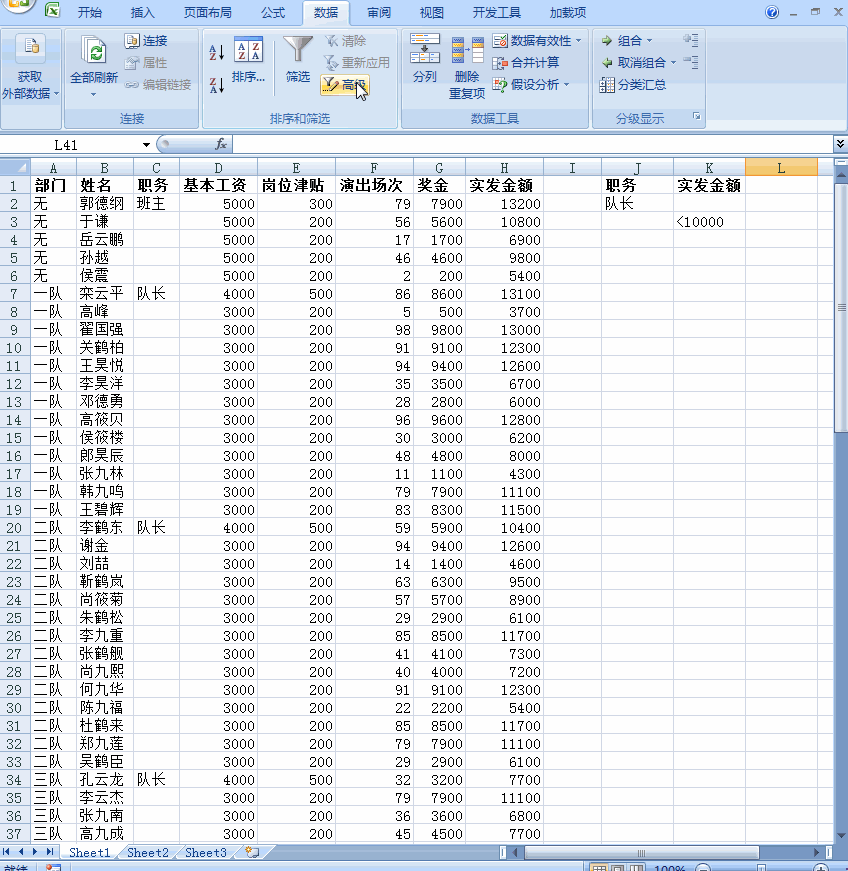This screenshot has height=871, width=848.
Task: Expand the Data Validation dropdown
Action: click(x=579, y=41)
